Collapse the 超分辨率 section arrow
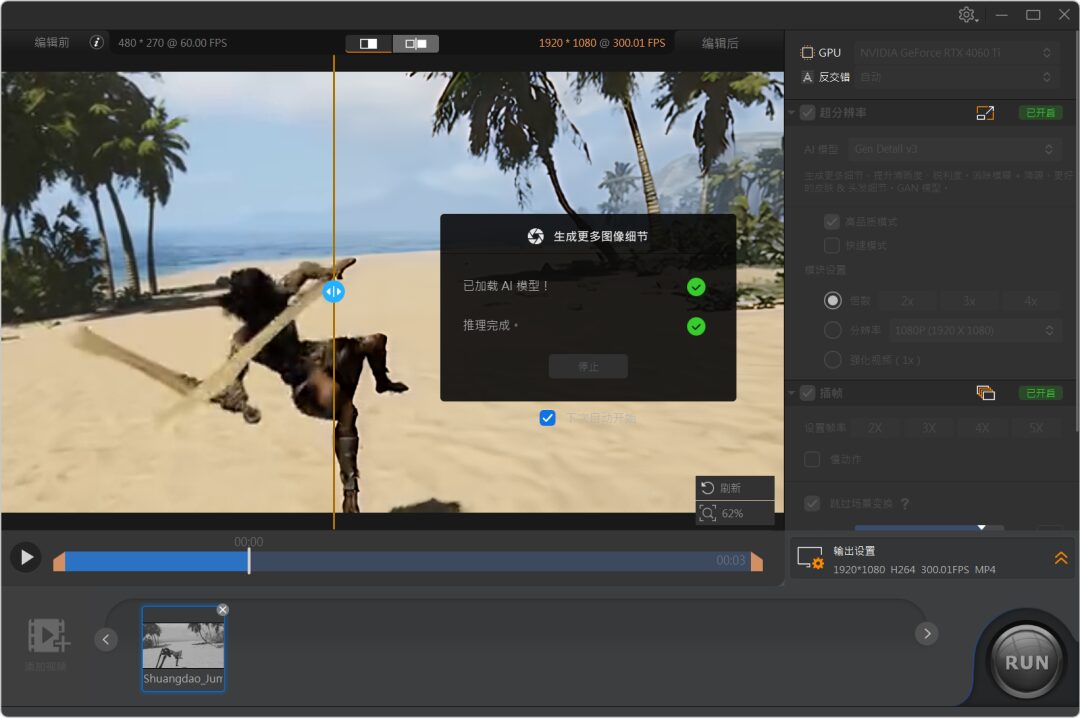 click(792, 113)
